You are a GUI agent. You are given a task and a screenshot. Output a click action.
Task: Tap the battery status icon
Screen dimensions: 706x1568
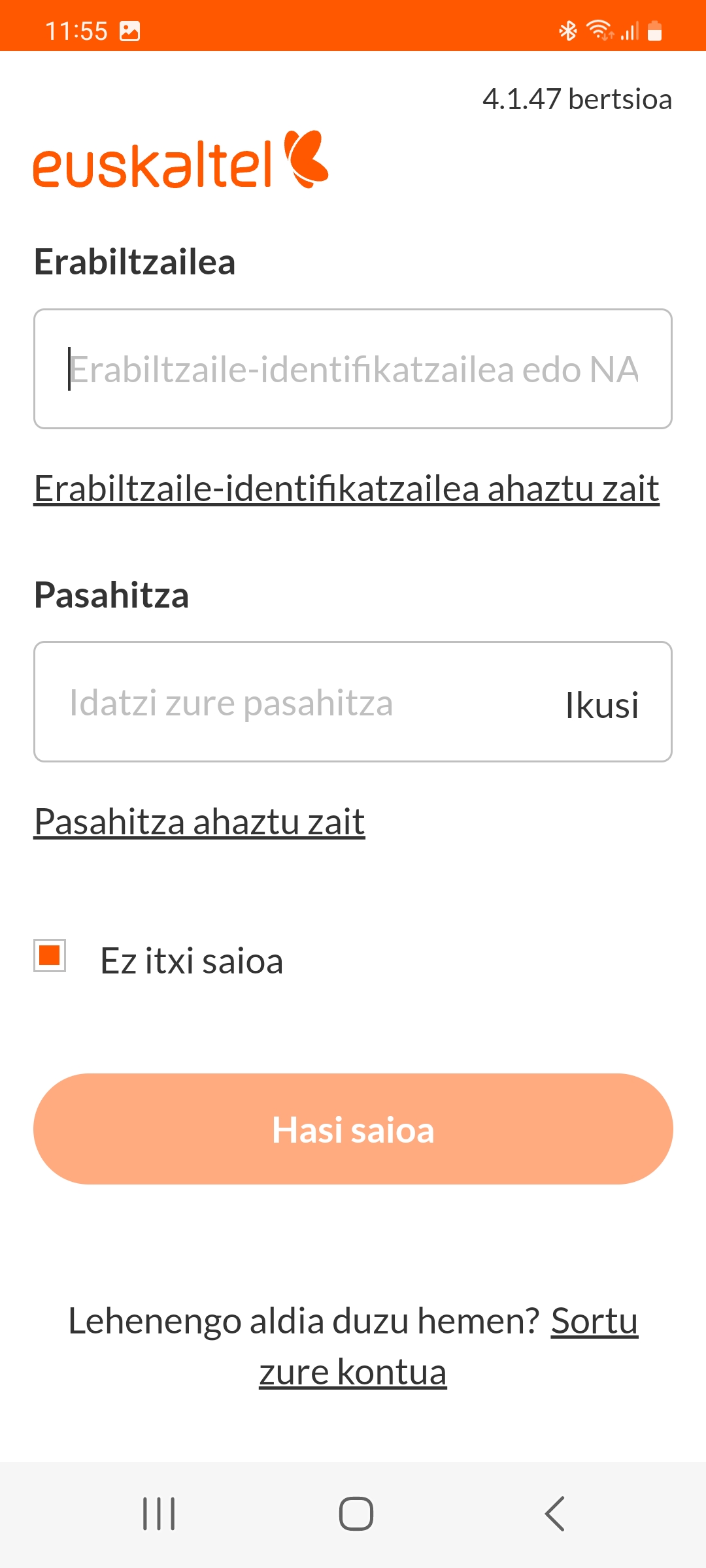pyautogui.click(x=654, y=31)
